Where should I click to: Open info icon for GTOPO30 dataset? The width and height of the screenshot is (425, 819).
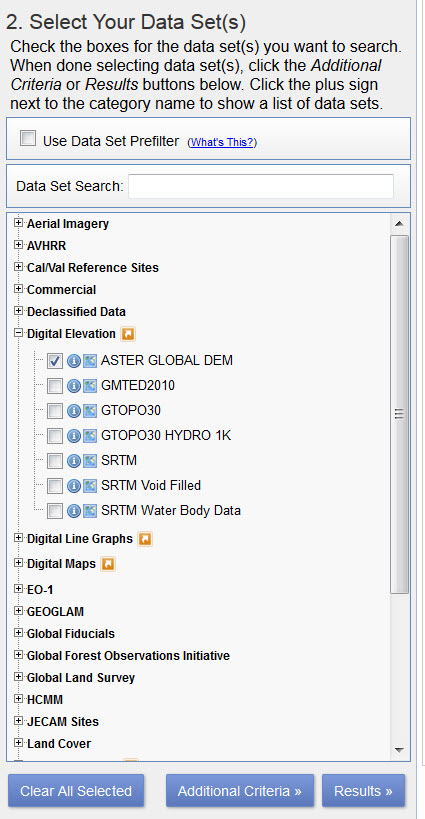tap(74, 411)
